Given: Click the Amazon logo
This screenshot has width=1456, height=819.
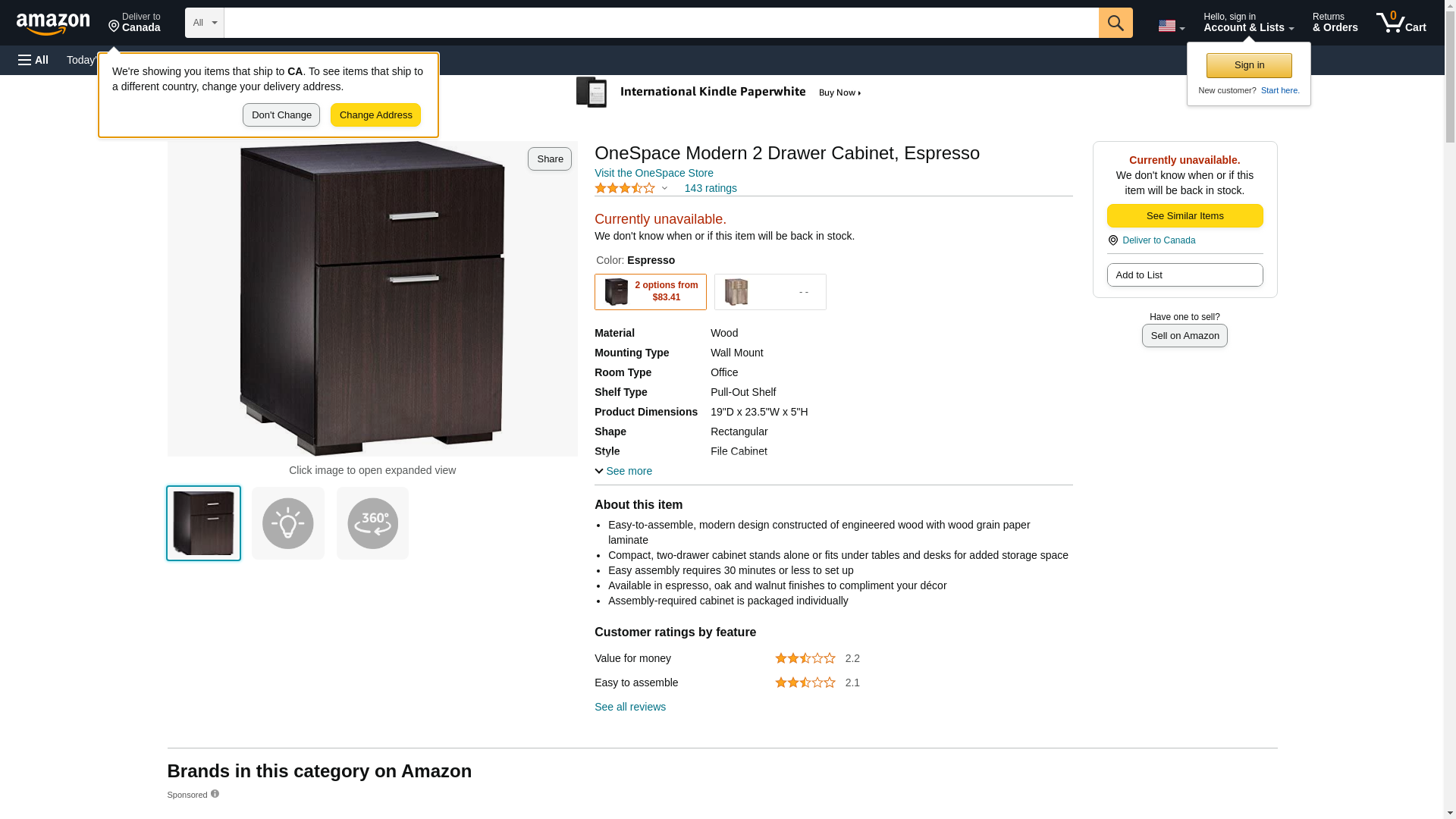Looking at the screenshot, I should click(53, 24).
